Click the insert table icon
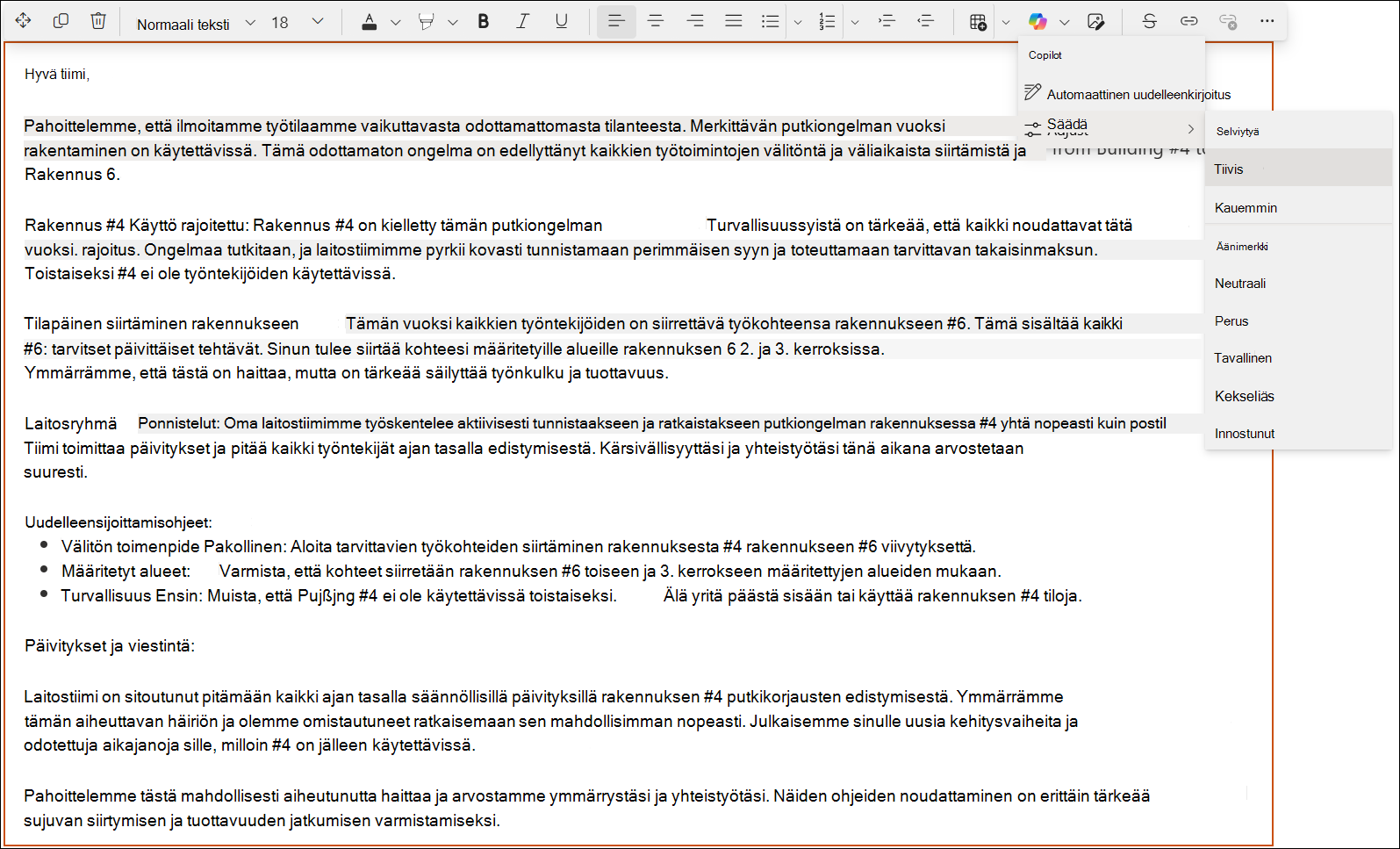Viewport: 1400px width, 849px height. pyautogui.click(x=978, y=22)
